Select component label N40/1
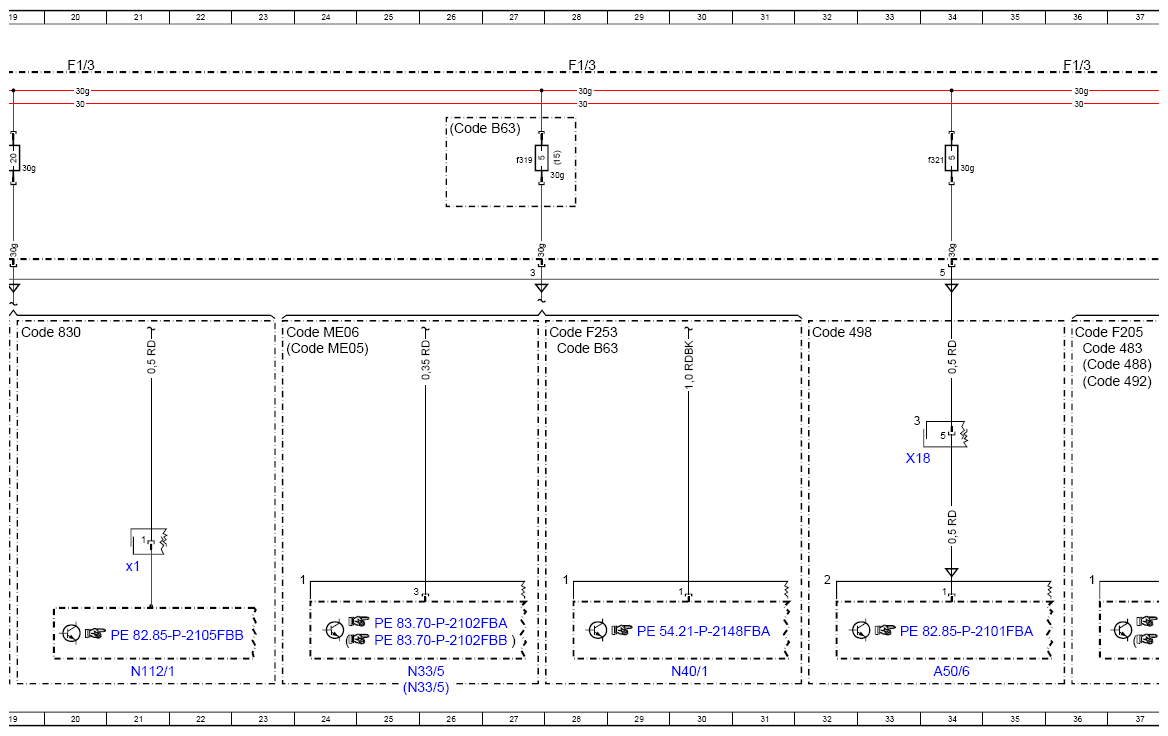Viewport: 1168px width, 736px height. (x=690, y=671)
